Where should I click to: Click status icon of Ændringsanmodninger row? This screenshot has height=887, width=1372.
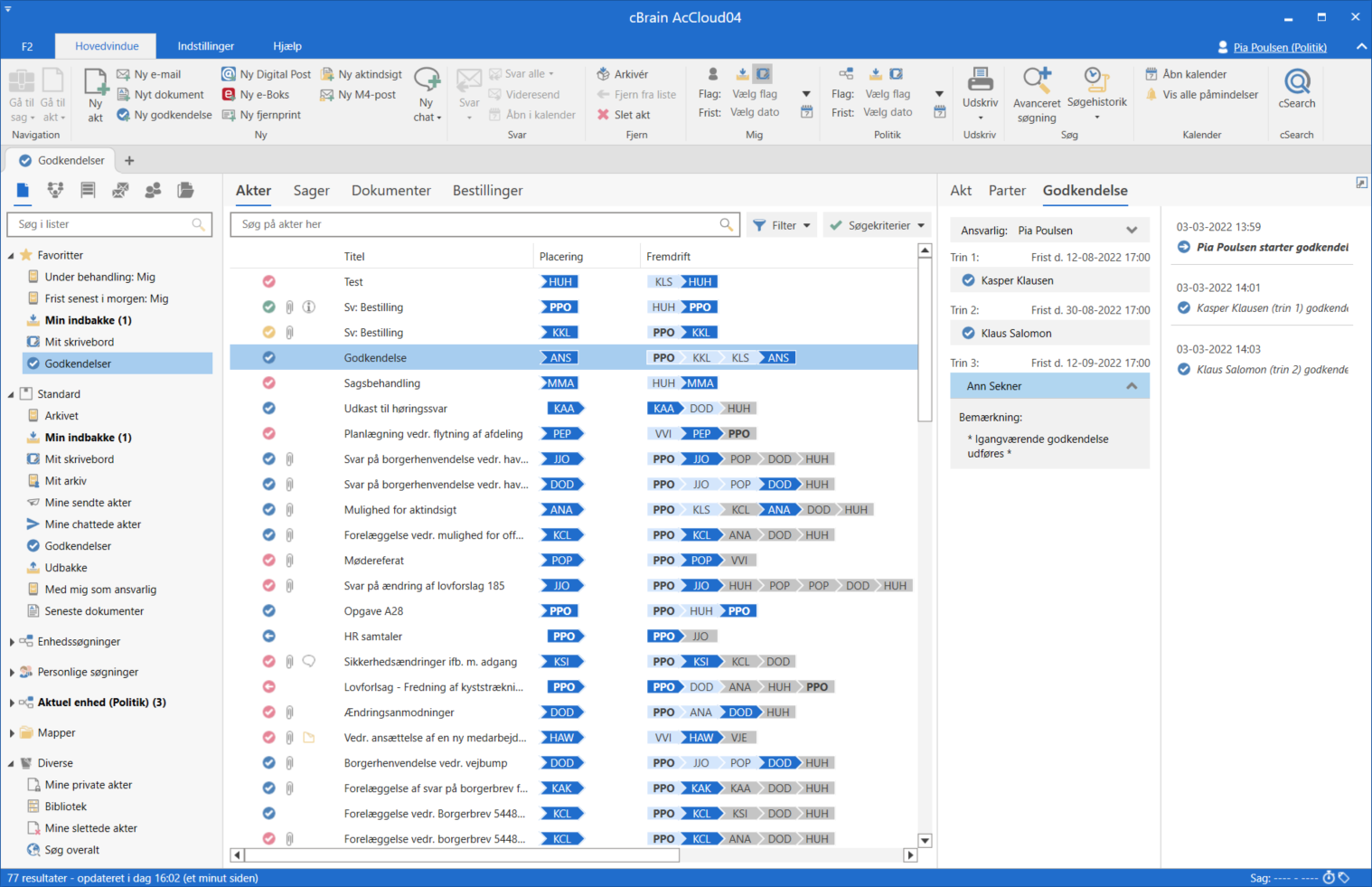pyautogui.click(x=268, y=712)
